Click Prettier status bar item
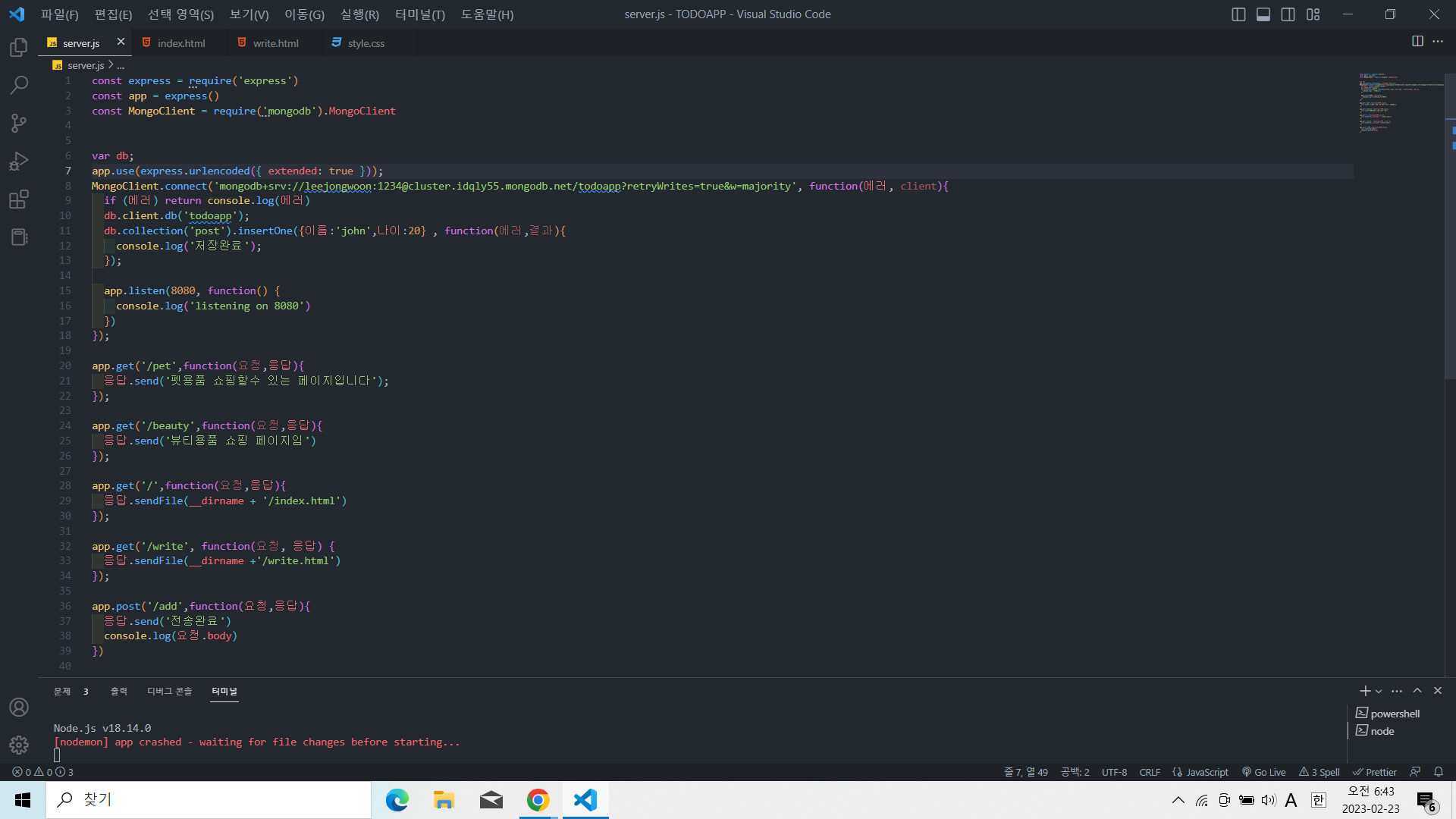The height and width of the screenshot is (819, 1456). [x=1374, y=772]
